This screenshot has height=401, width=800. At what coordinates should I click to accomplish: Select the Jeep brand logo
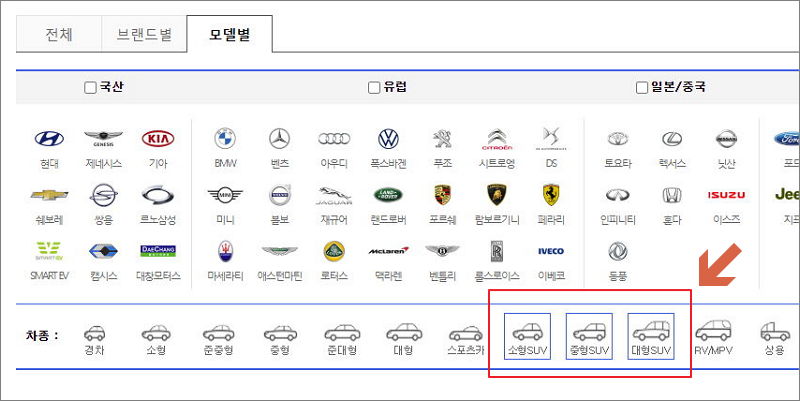pos(787,195)
